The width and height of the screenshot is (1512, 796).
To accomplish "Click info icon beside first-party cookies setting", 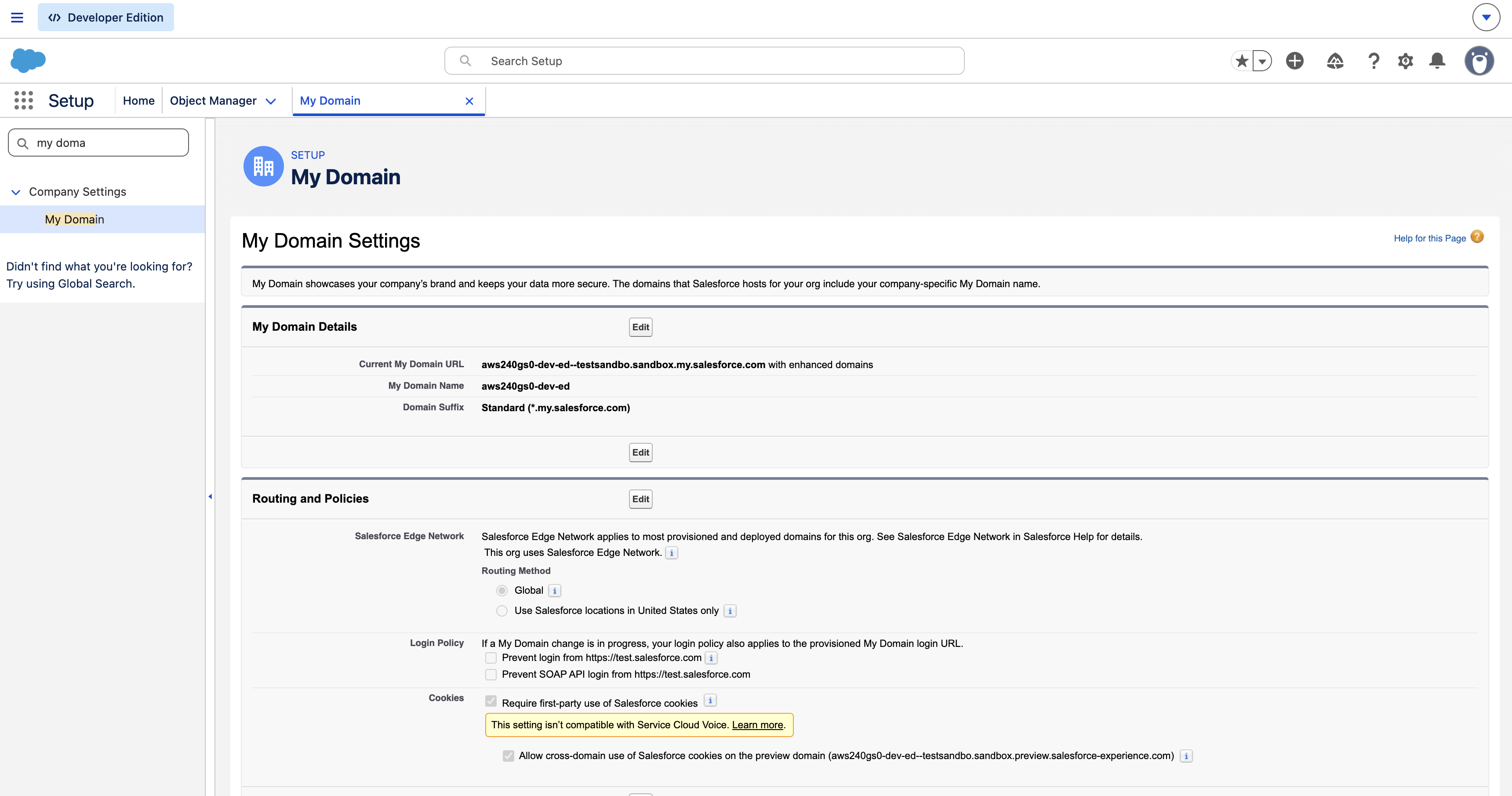I will 710,700.
